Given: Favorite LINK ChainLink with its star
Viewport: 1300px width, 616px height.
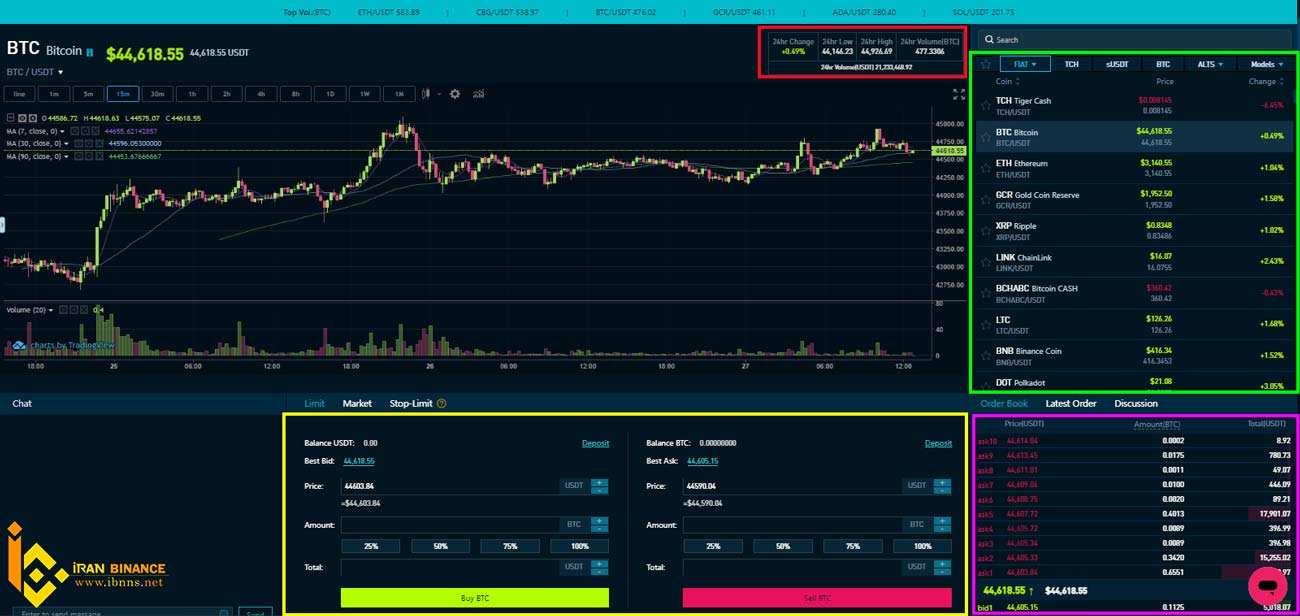Looking at the screenshot, I should [x=986, y=262].
